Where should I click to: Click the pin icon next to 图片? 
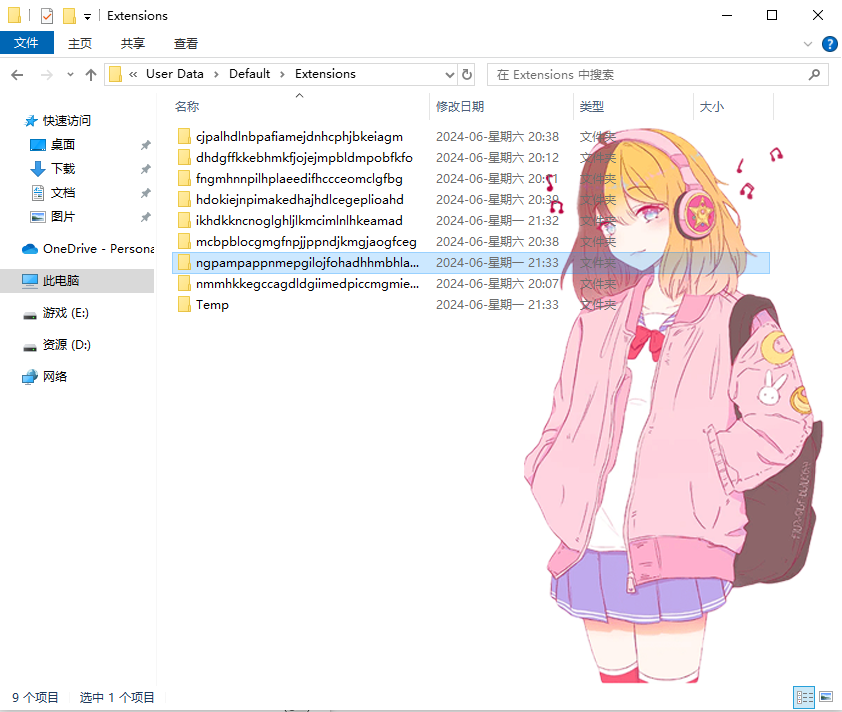point(146,217)
